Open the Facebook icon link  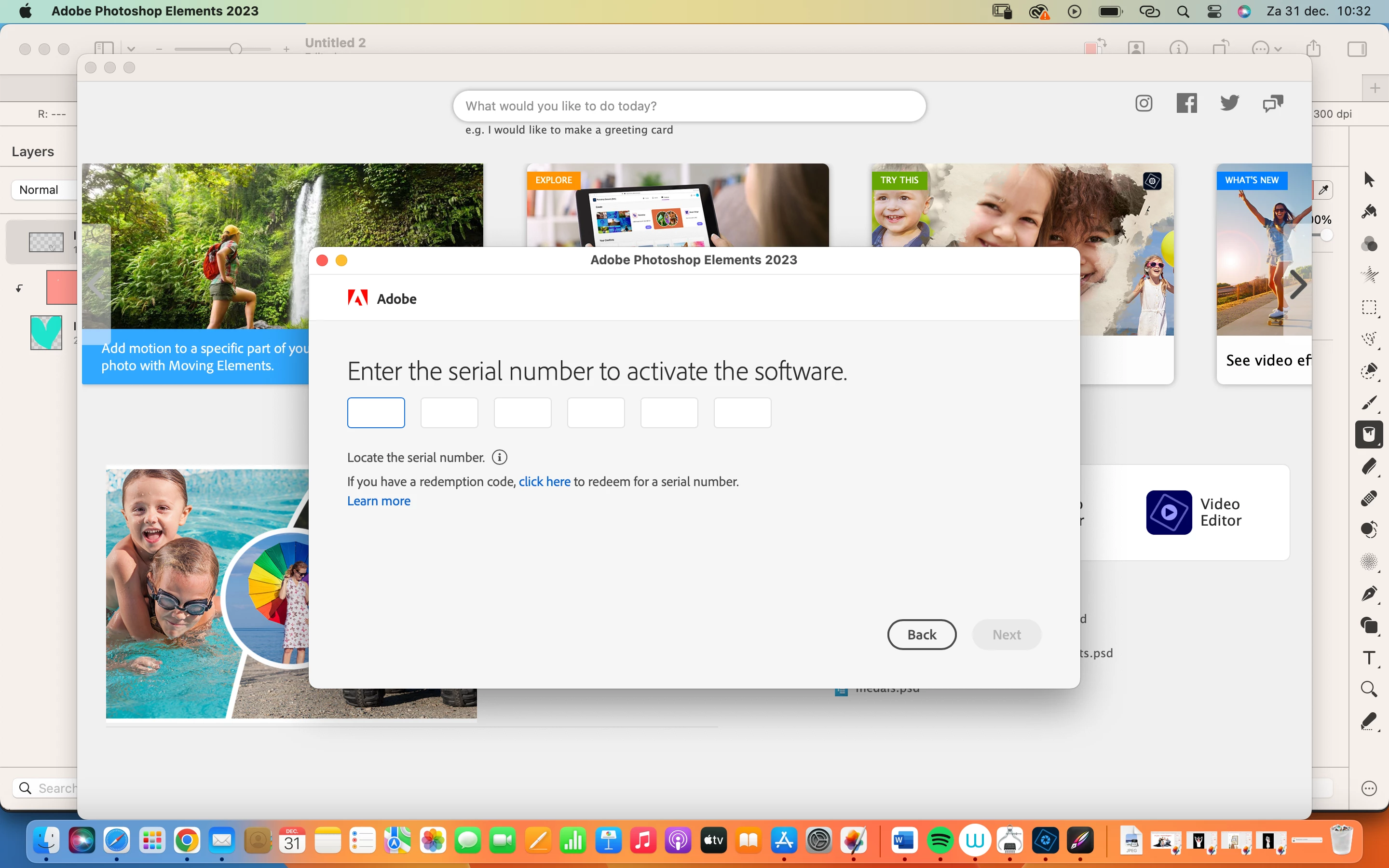tap(1186, 103)
